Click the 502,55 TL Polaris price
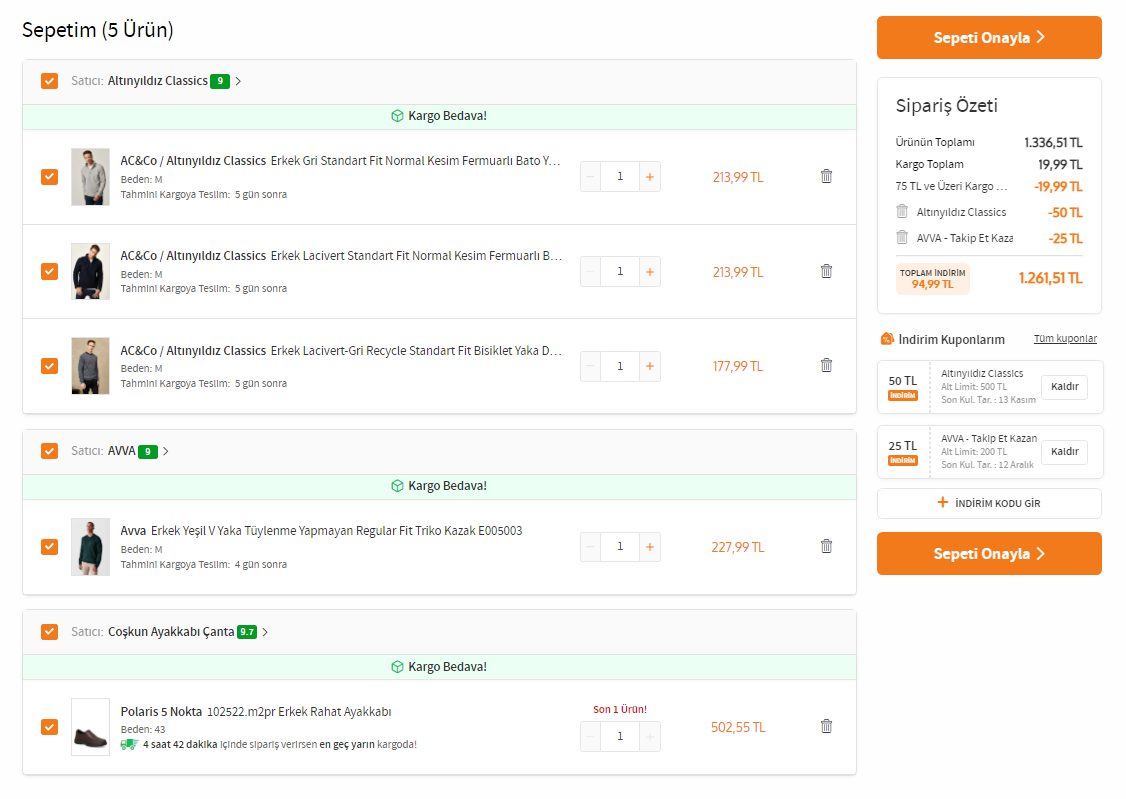The image size is (1126, 799). [x=738, y=727]
